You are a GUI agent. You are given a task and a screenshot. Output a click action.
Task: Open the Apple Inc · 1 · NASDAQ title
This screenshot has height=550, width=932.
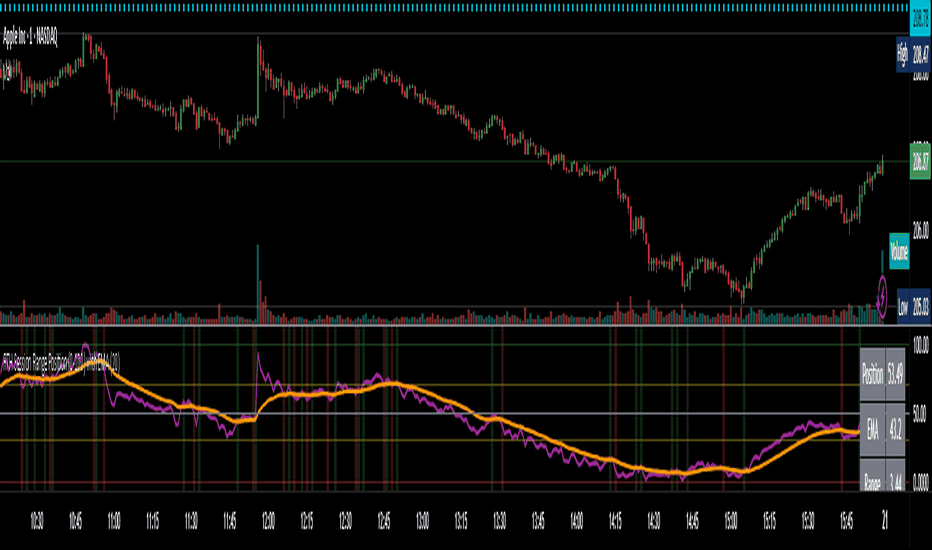[x=30, y=37]
